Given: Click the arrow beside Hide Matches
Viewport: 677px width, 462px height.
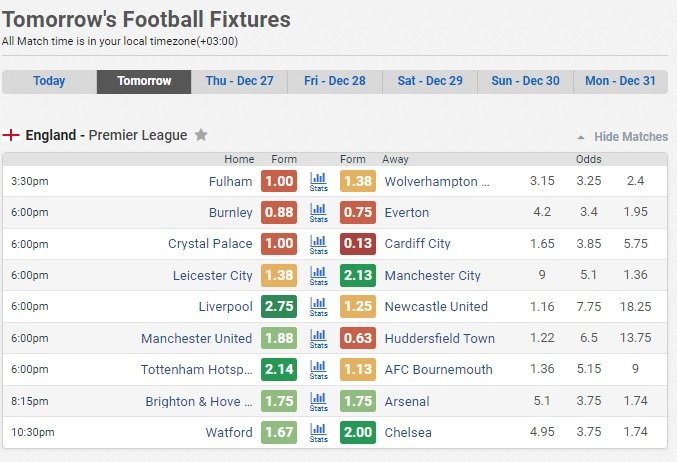Looking at the screenshot, I should click(x=581, y=138).
